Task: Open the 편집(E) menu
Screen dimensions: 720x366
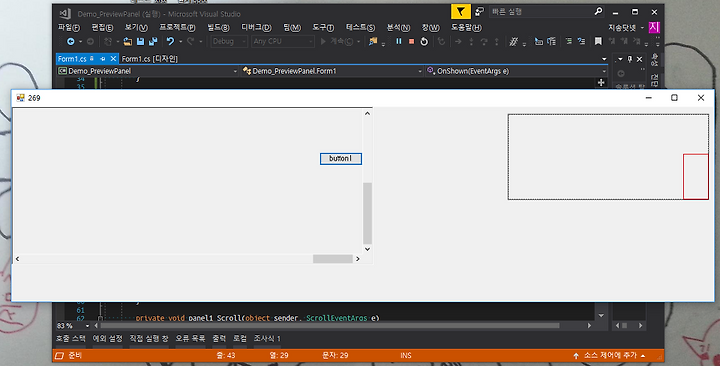Action: pos(102,28)
